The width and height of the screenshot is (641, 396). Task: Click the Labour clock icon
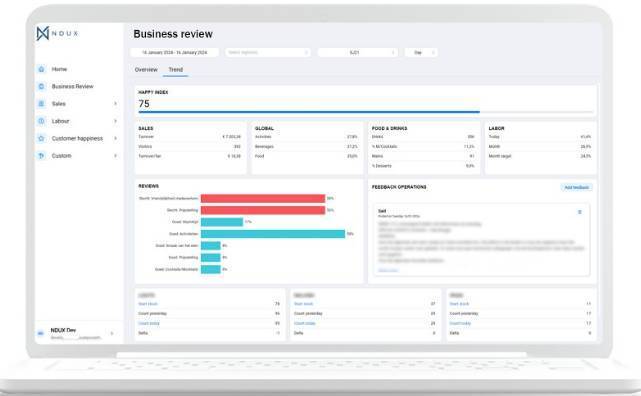pos(41,121)
